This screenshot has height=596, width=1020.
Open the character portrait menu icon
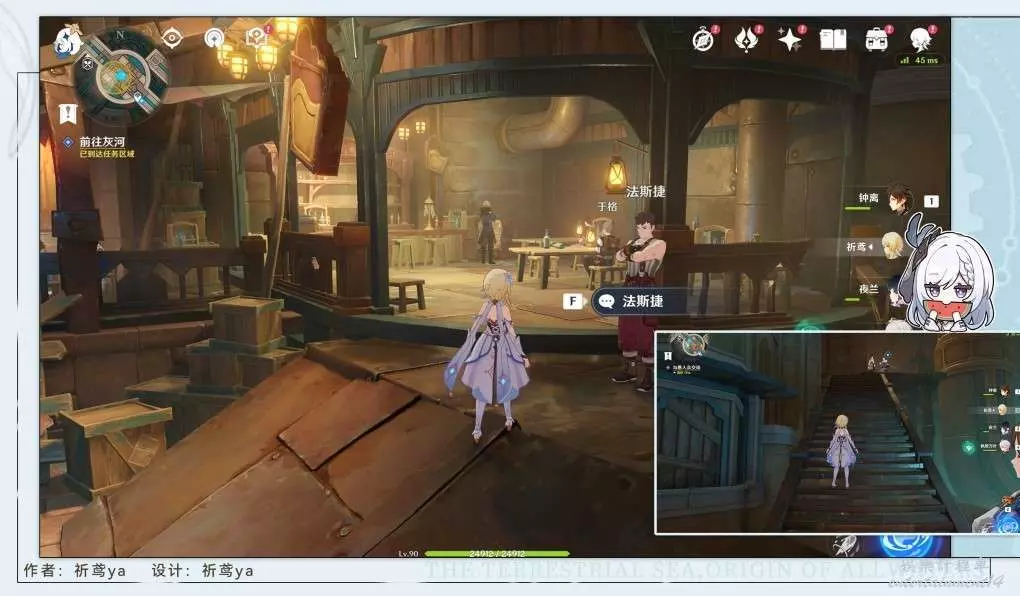[x=920, y=40]
